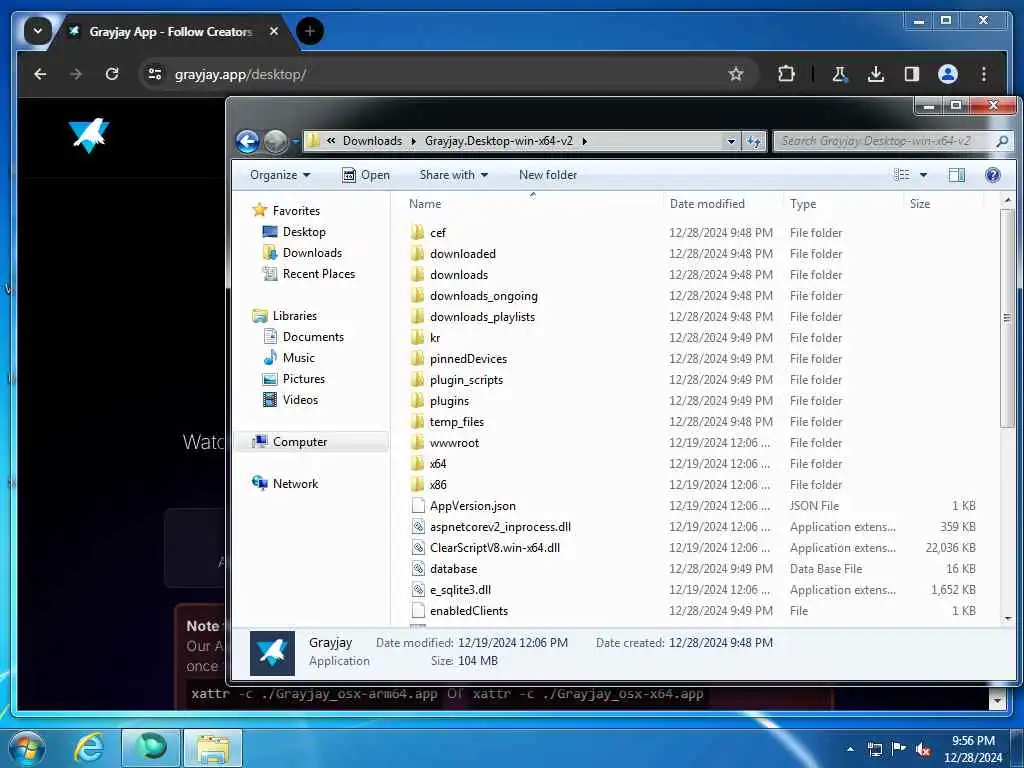
Task: Show hidden tray icons arrow
Action: tap(850, 749)
